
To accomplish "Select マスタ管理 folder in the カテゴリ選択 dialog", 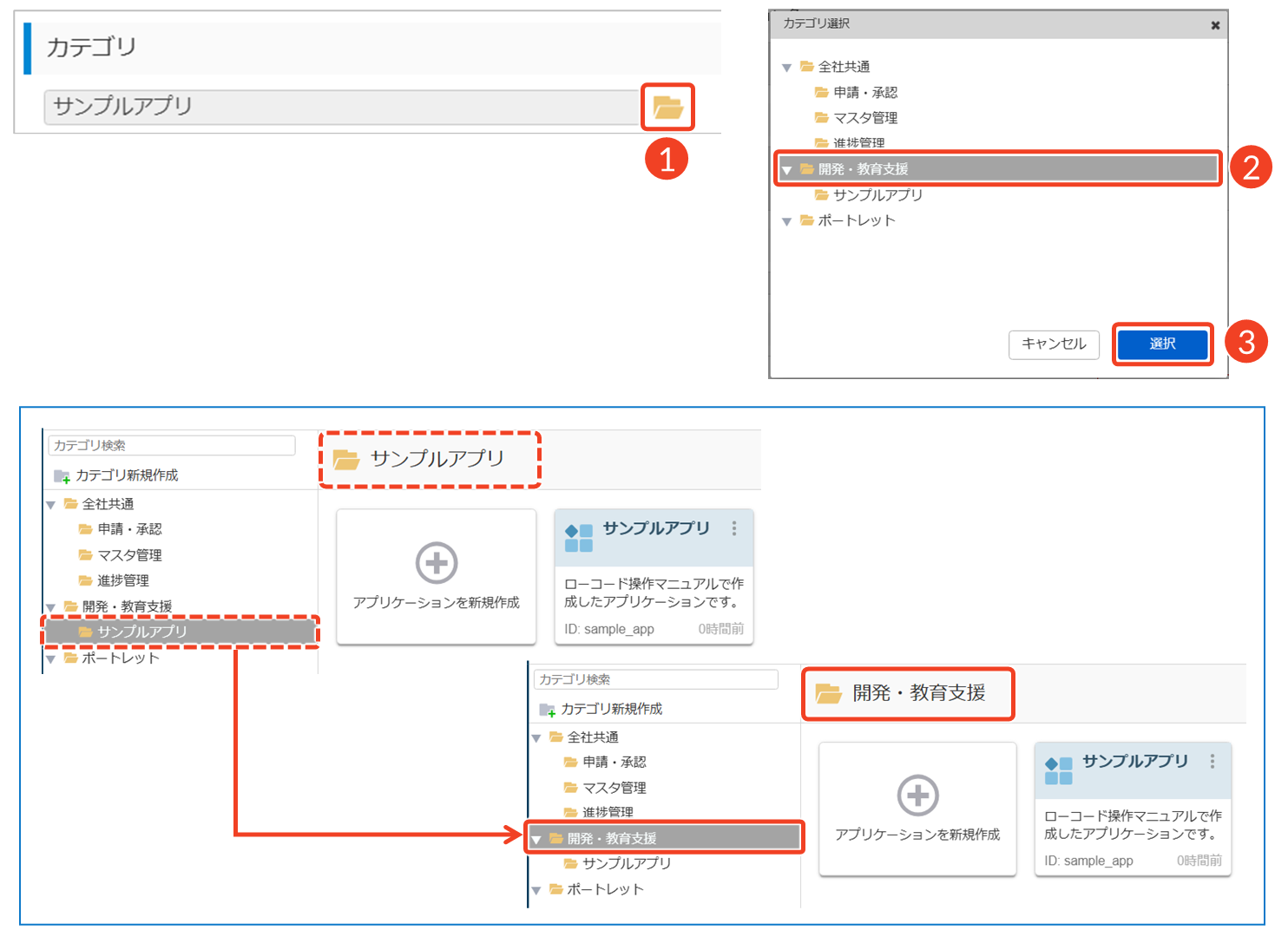I will (864, 118).
